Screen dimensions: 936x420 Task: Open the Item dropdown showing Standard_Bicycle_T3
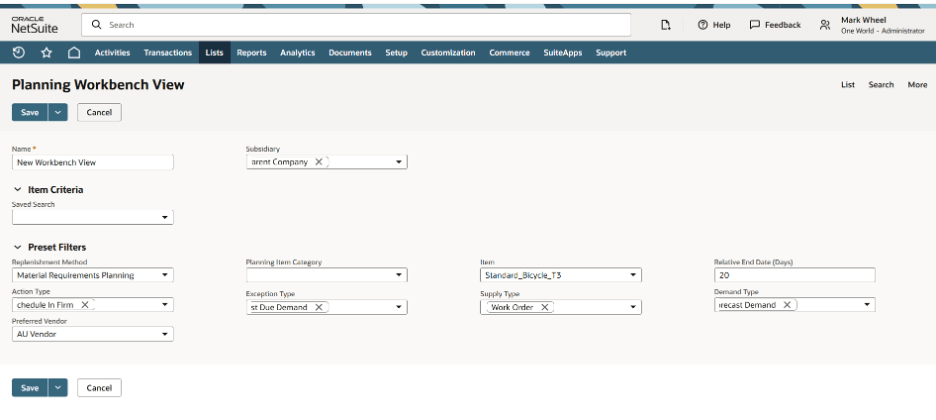click(633, 276)
